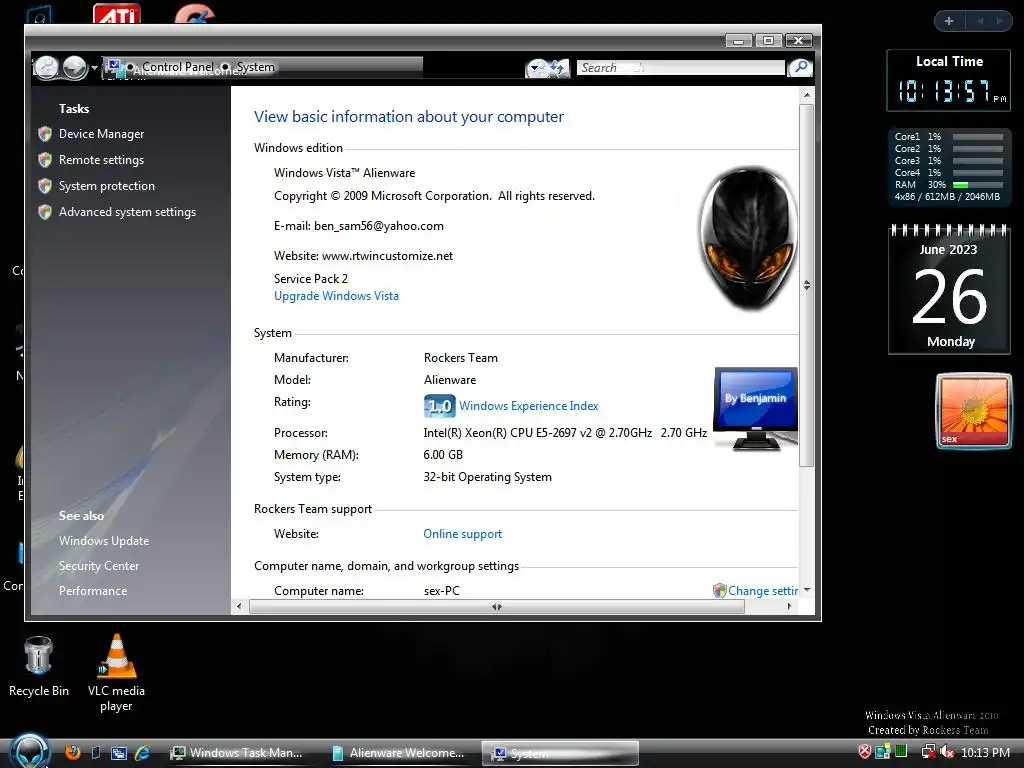
Task: Open Device Manager from Tasks
Action: pos(101,134)
